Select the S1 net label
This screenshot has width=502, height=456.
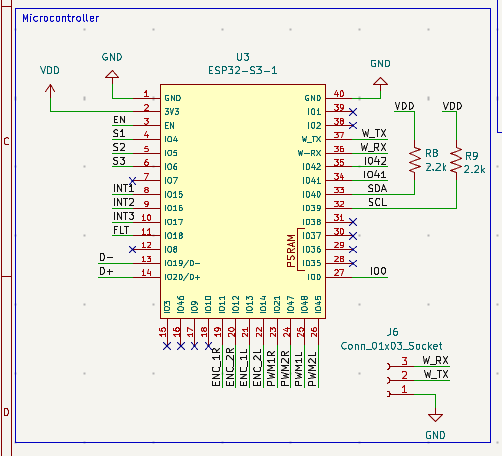(x=119, y=133)
